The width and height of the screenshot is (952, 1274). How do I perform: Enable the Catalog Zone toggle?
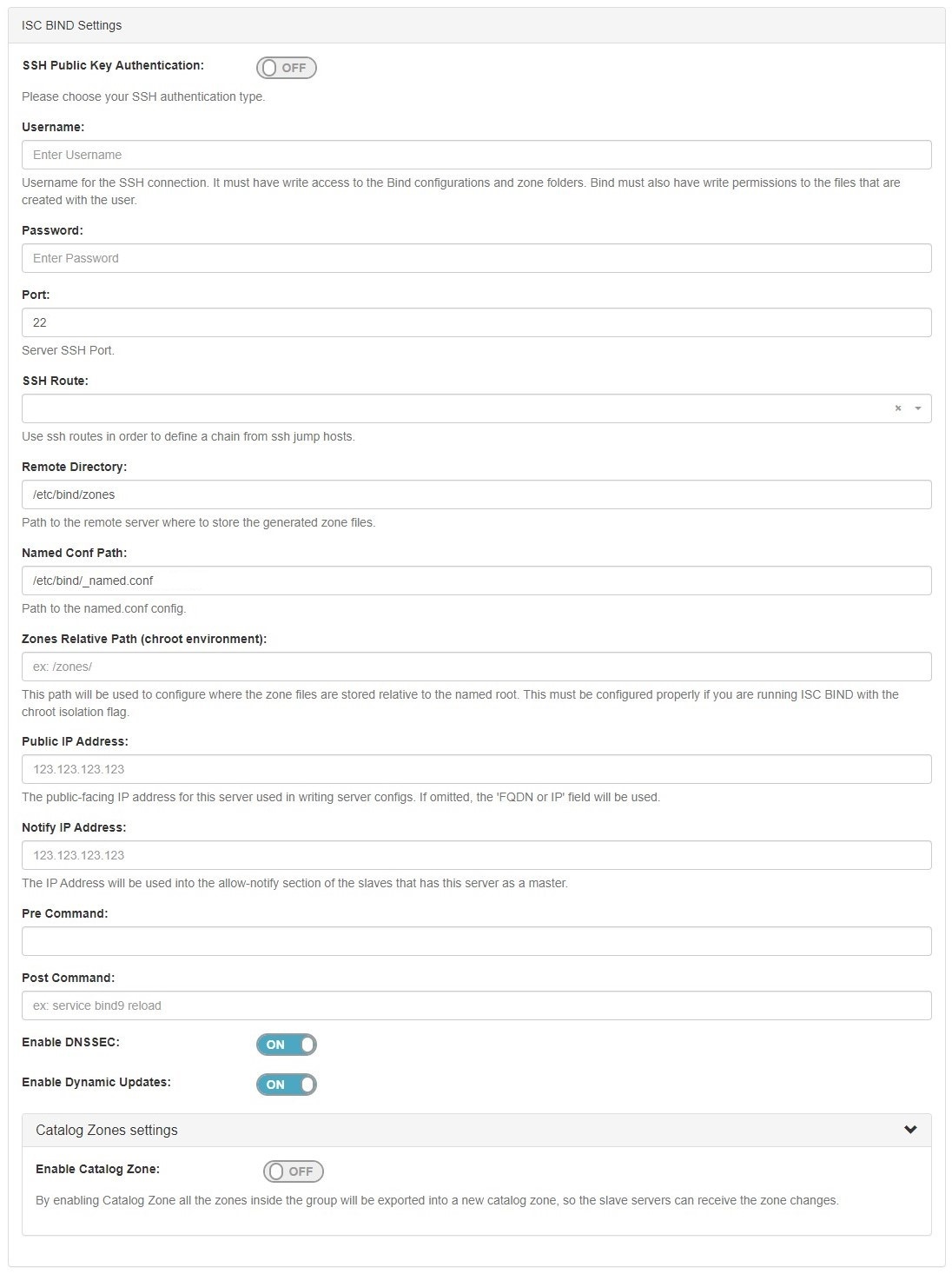(x=294, y=1171)
